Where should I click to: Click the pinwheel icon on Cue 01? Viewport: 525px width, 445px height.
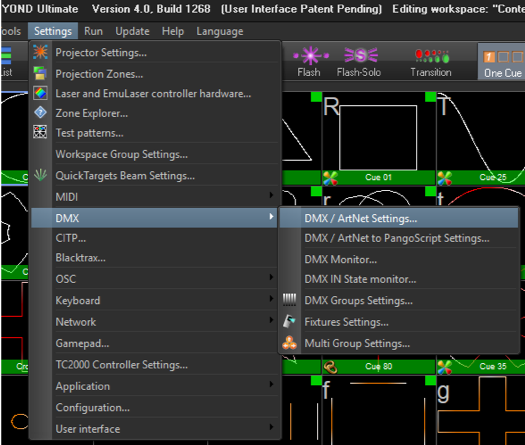click(x=330, y=178)
